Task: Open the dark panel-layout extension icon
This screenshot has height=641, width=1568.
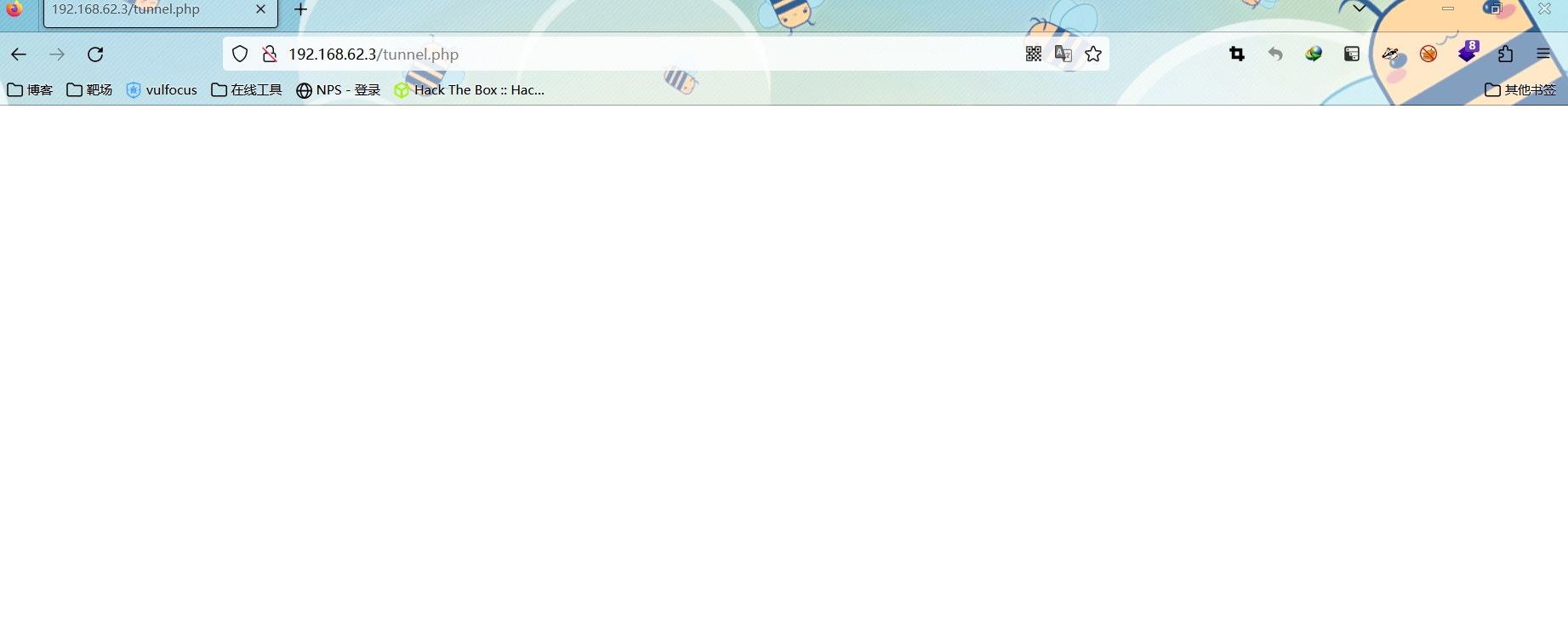Action: tap(1352, 54)
